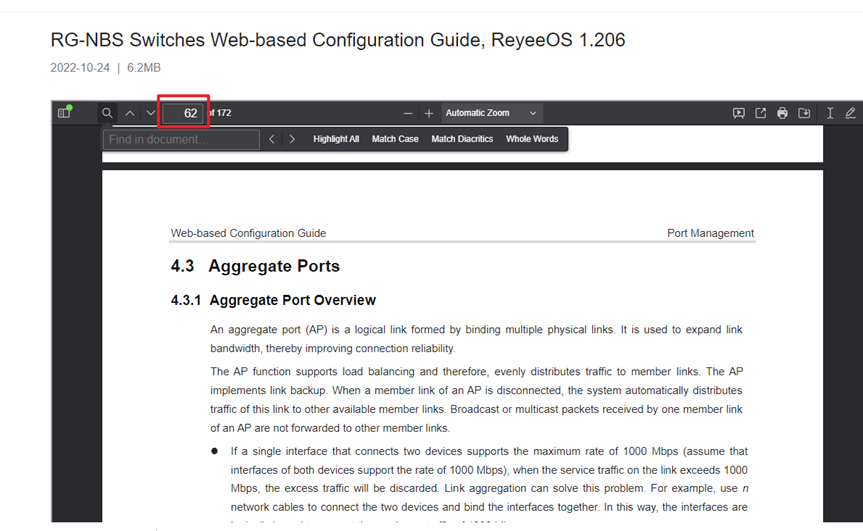
Task: Download the PDF file
Action: point(804,113)
